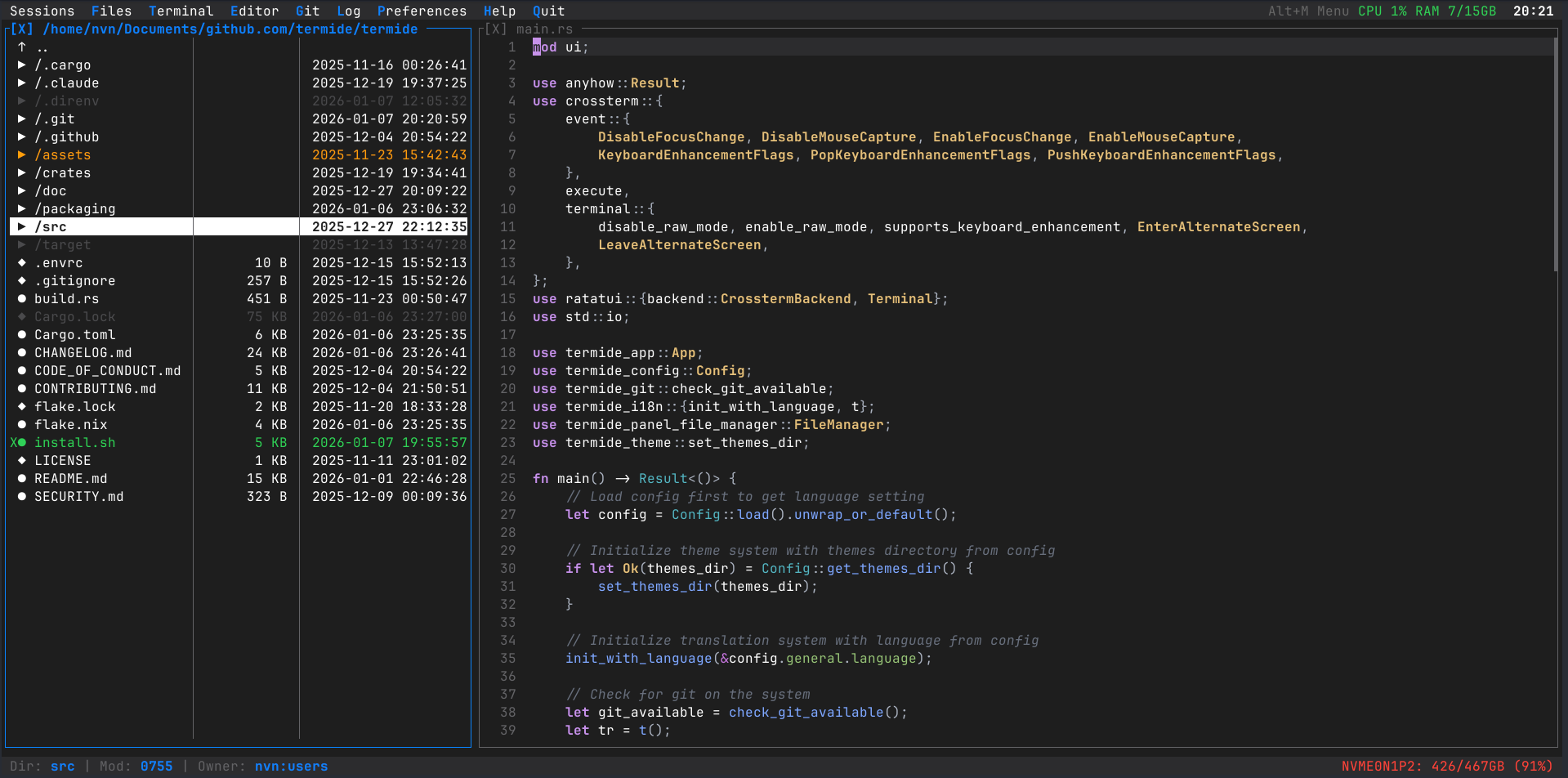Click the CPU usage indicator in top bar
The height and width of the screenshot is (778, 1568).
tap(1380, 11)
